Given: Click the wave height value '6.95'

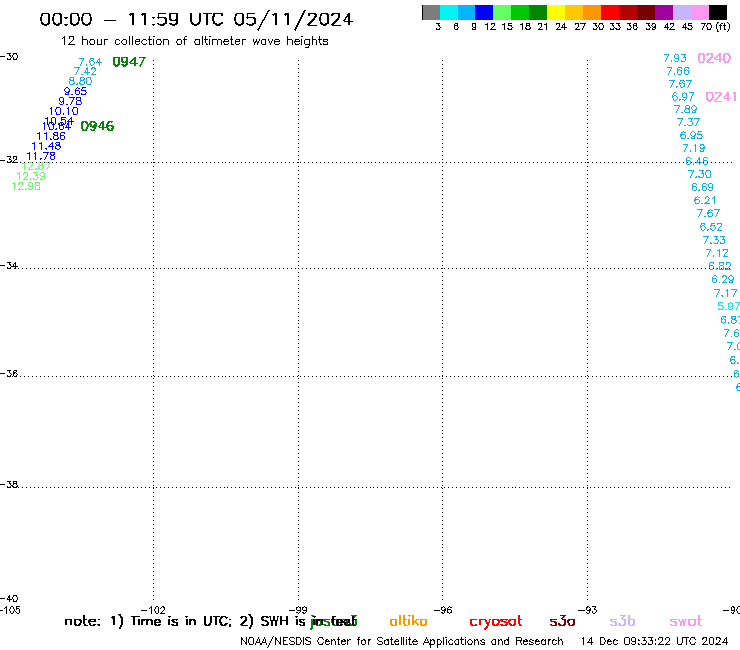Looking at the screenshot, I should click(x=691, y=135).
